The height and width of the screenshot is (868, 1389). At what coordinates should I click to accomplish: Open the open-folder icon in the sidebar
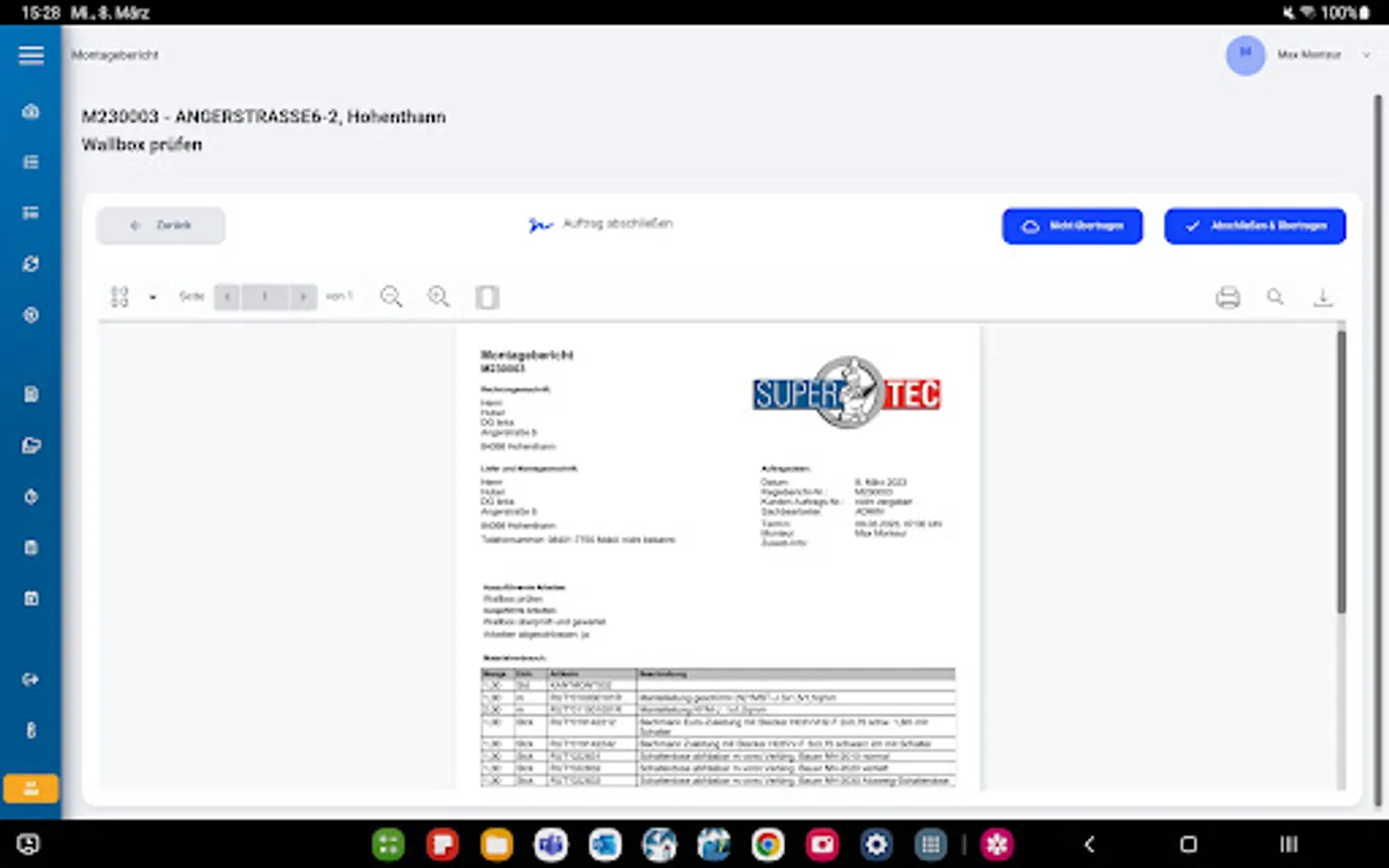31,445
